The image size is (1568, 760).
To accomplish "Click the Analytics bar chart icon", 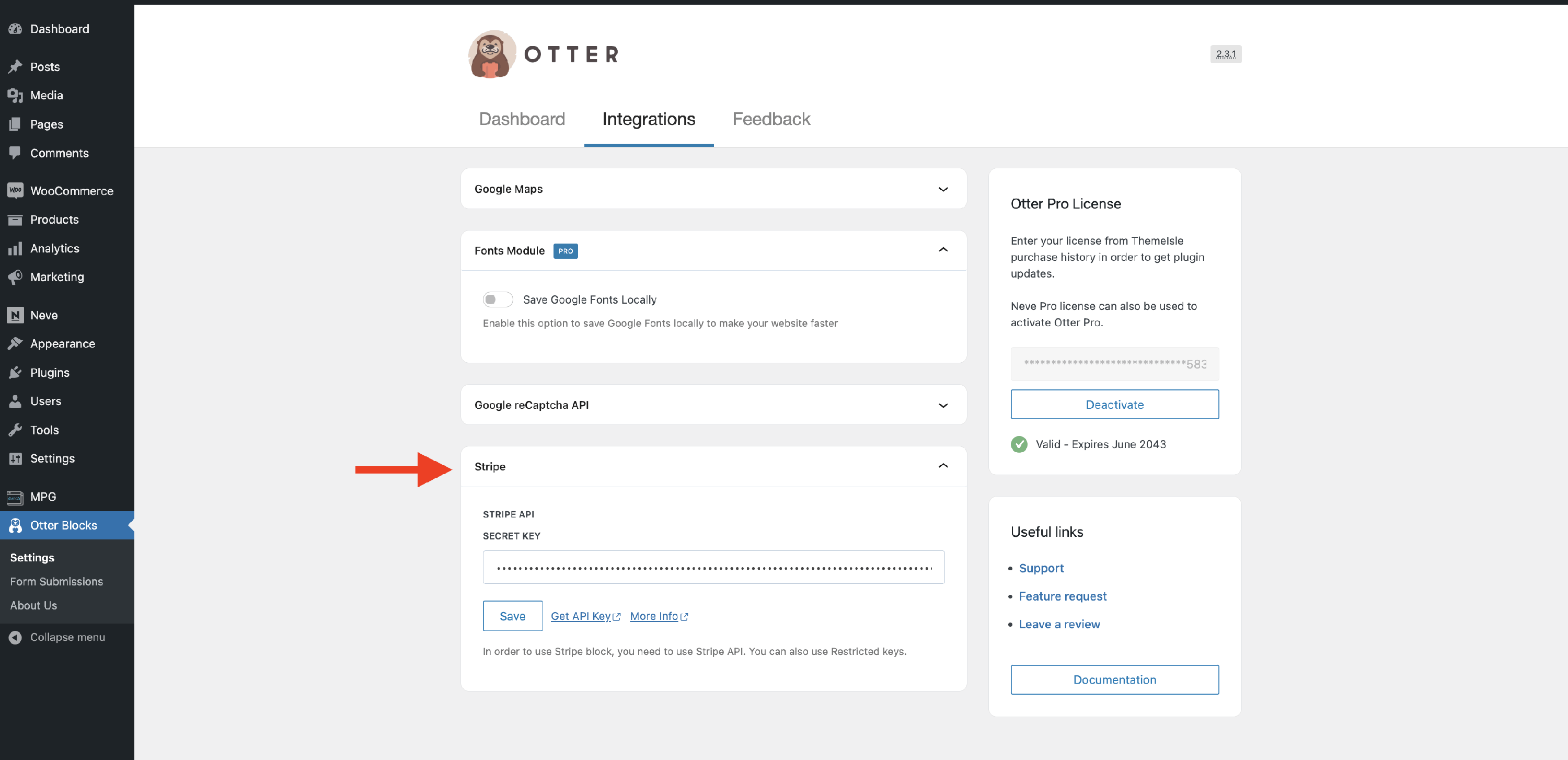I will click(x=15, y=248).
